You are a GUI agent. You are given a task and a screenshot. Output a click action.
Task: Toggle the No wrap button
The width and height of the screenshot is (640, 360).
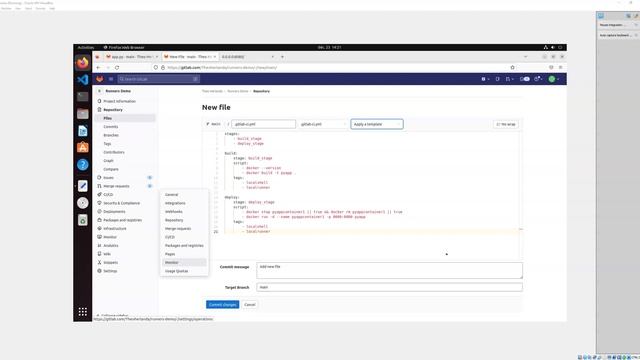506,124
